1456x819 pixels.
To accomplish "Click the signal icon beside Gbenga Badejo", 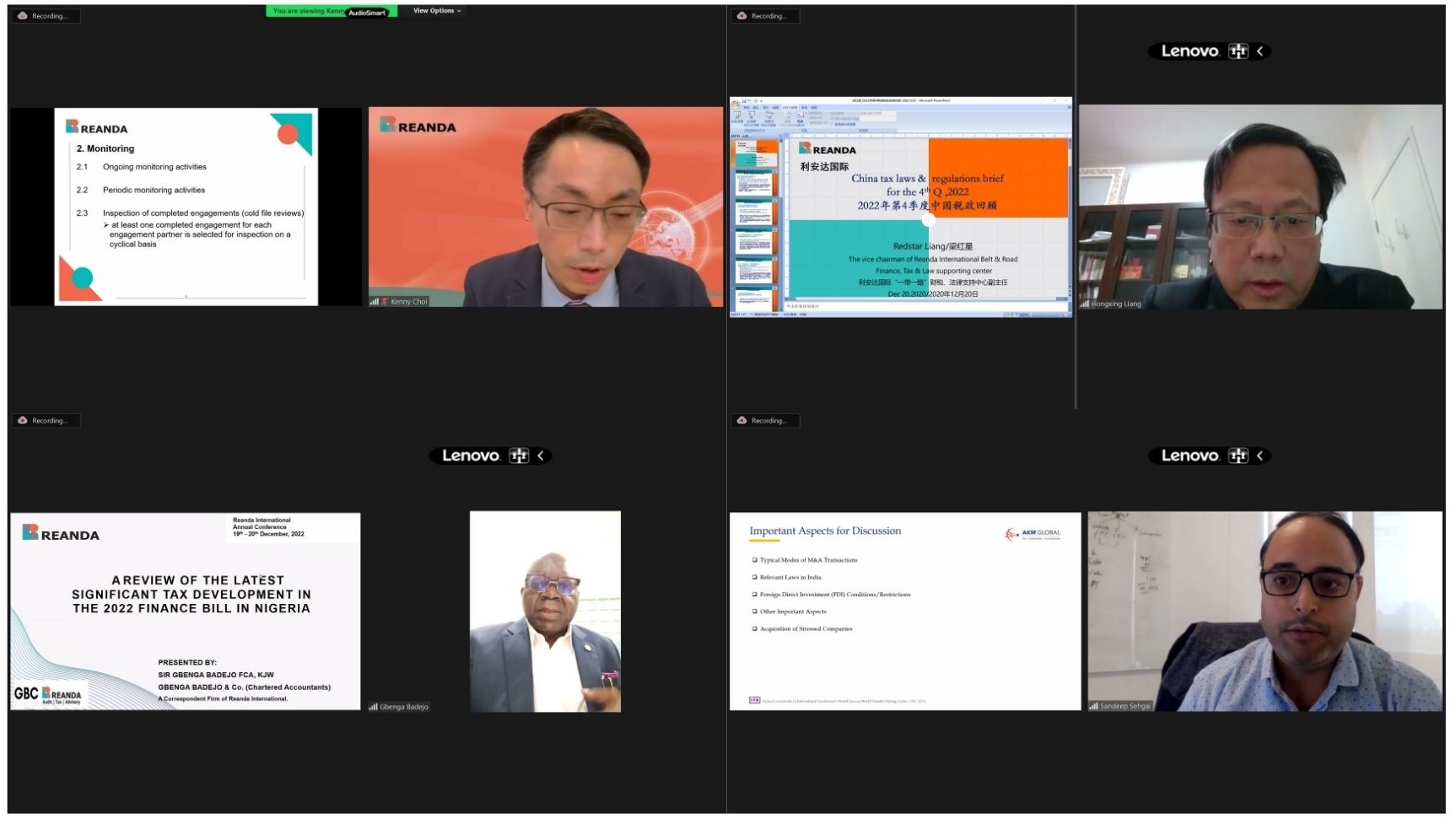I will [x=373, y=708].
